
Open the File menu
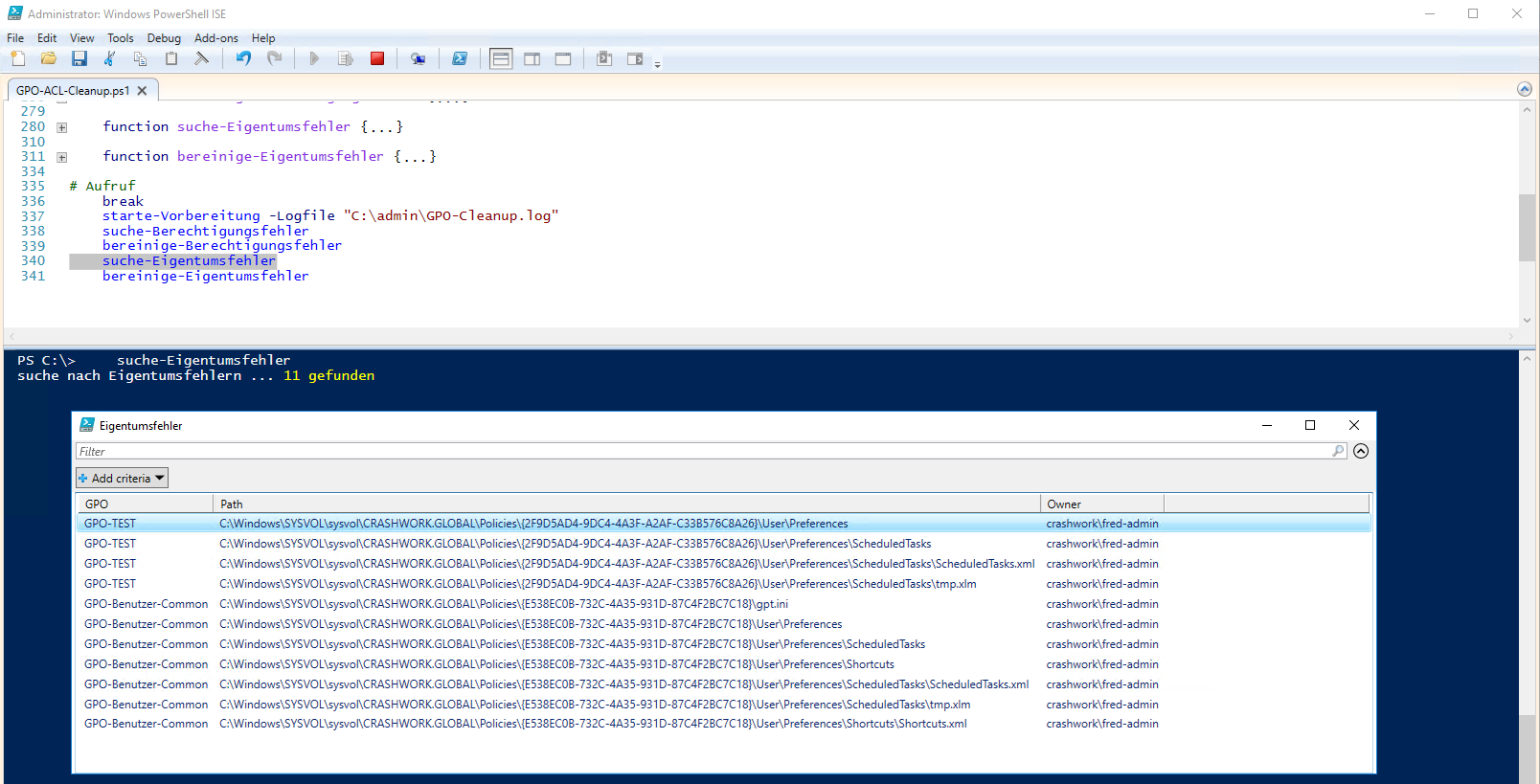pos(15,38)
